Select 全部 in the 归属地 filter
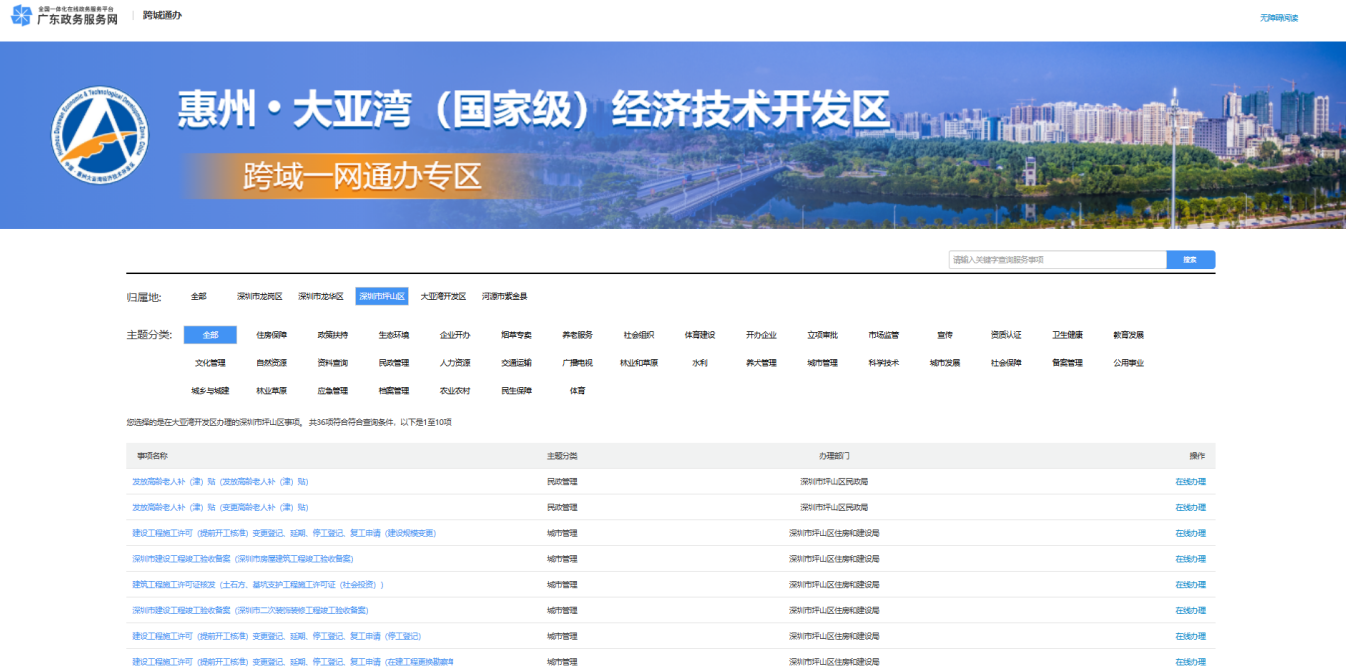This screenshot has width=1346, height=668. 199,297
